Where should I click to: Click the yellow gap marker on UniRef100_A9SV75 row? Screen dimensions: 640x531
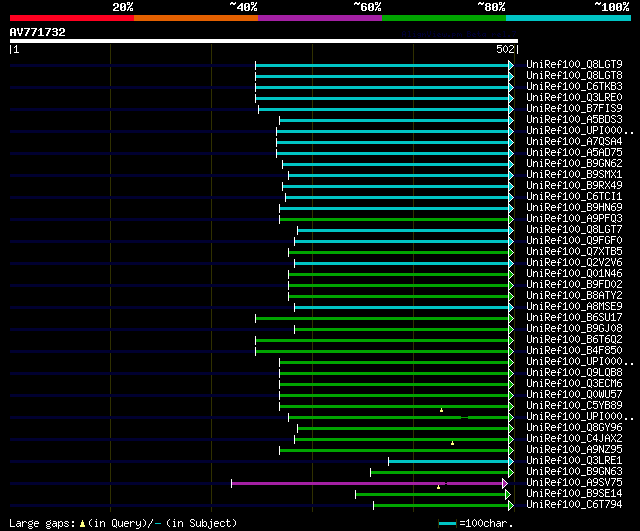coord(438,487)
